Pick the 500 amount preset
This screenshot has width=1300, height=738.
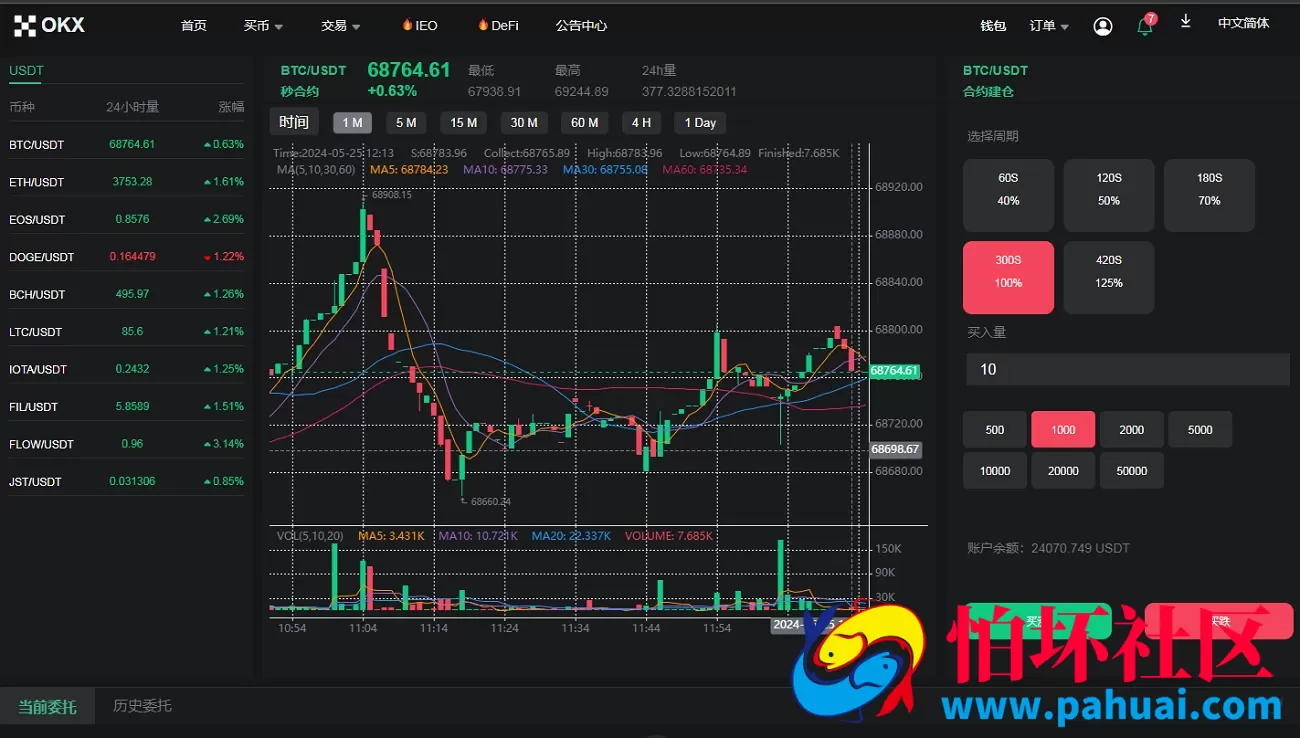point(995,429)
